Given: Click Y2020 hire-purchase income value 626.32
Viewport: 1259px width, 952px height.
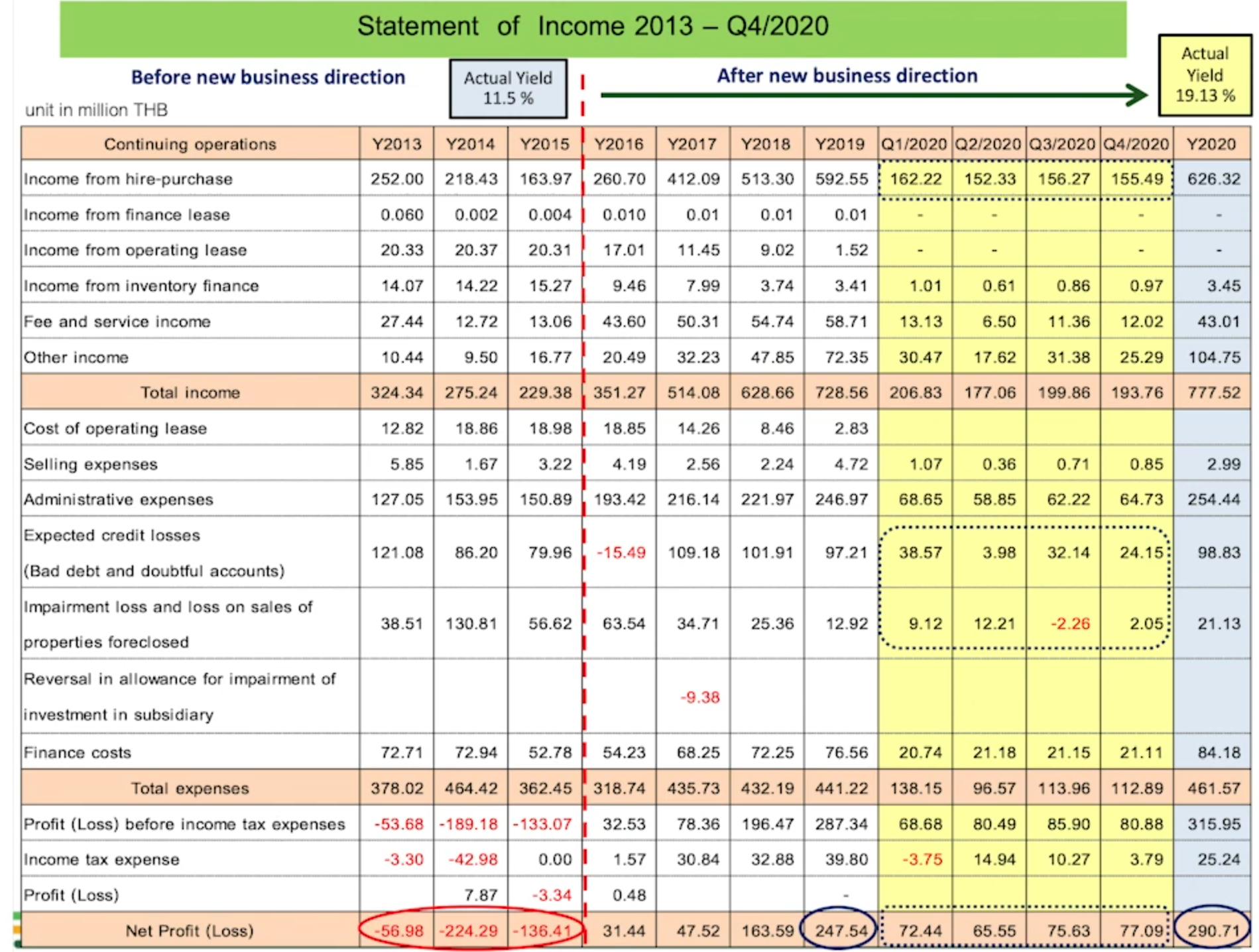Looking at the screenshot, I should click(x=1213, y=179).
